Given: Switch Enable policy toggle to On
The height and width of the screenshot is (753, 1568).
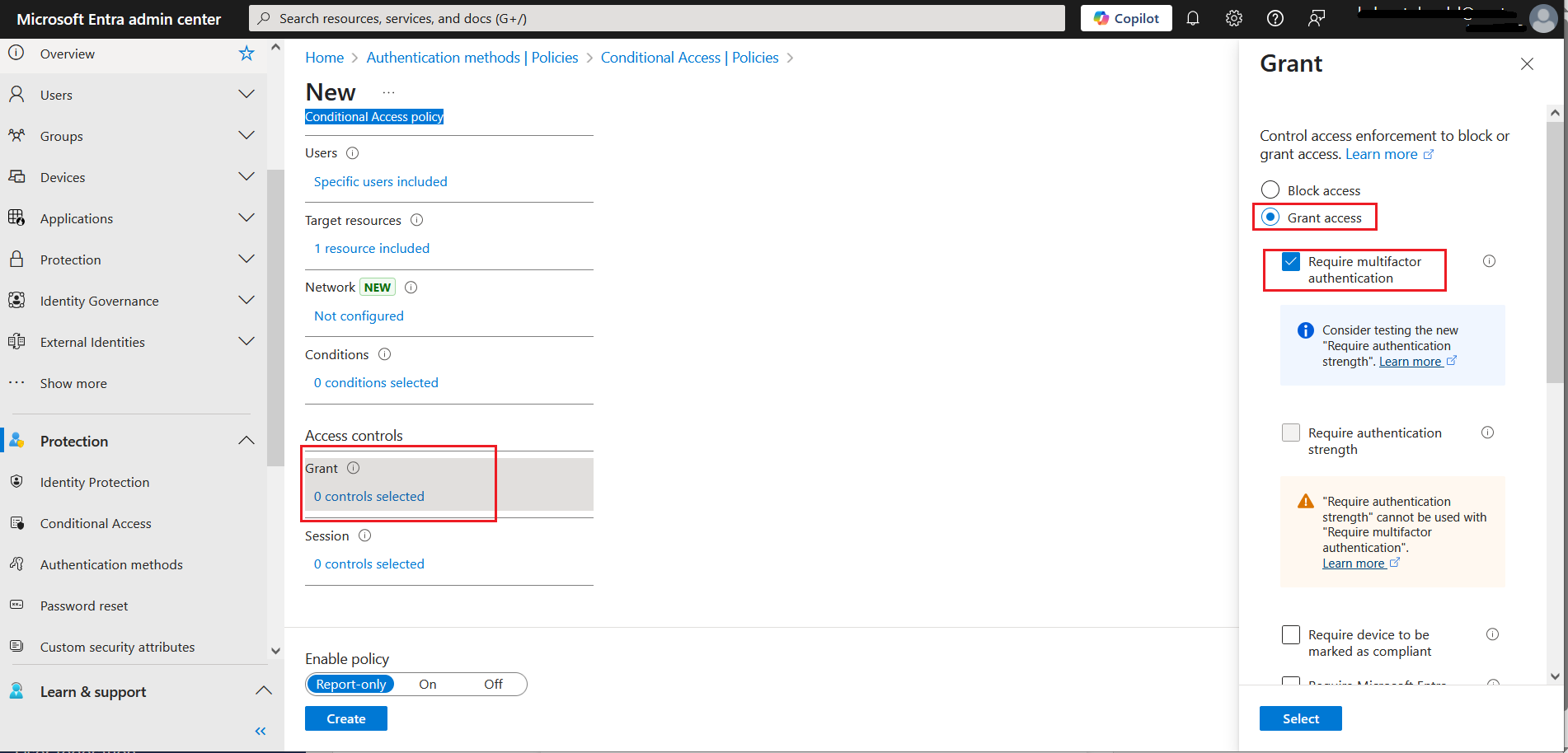Looking at the screenshot, I should (x=428, y=684).
